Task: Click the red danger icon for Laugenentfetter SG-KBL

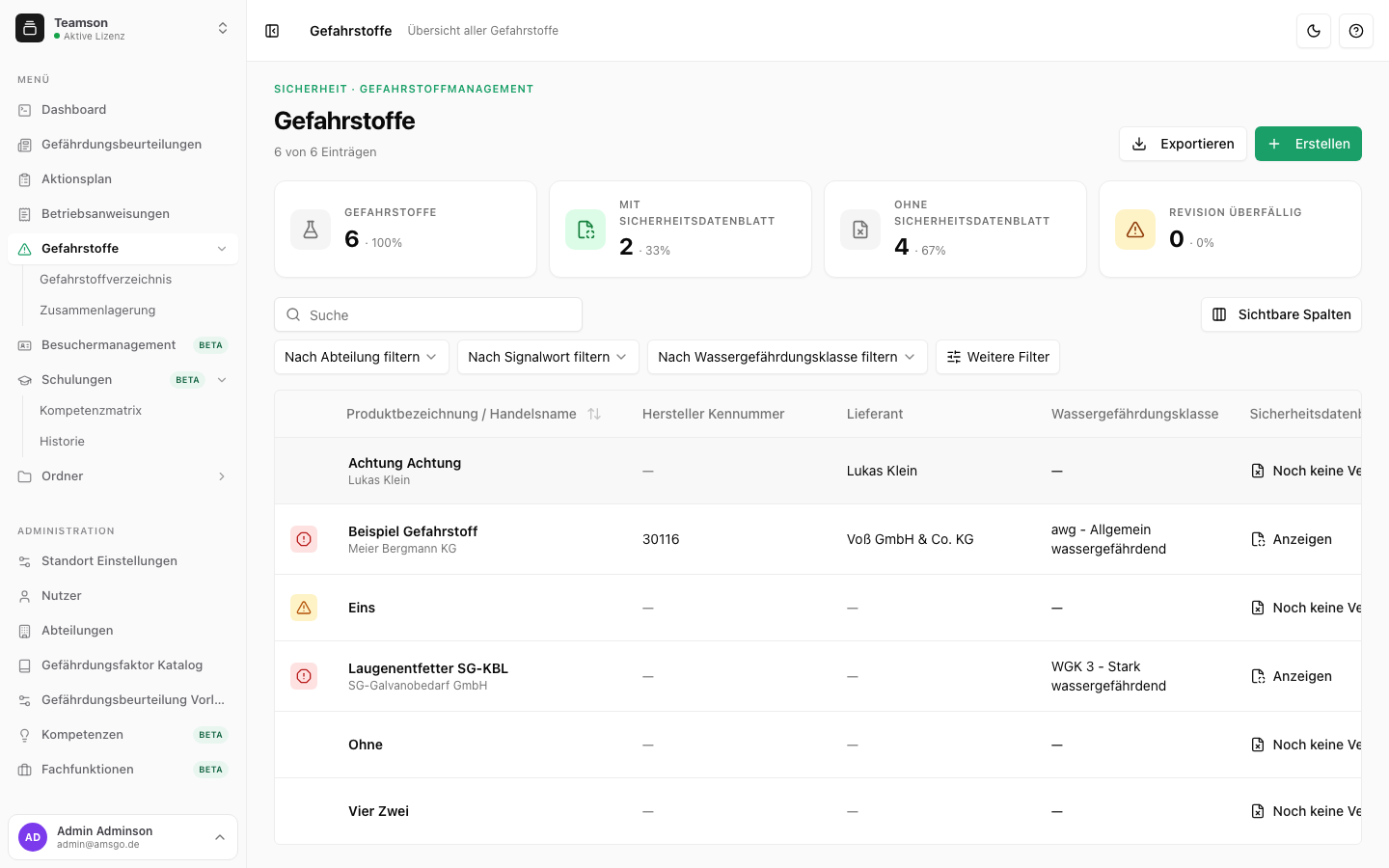Action: click(304, 676)
